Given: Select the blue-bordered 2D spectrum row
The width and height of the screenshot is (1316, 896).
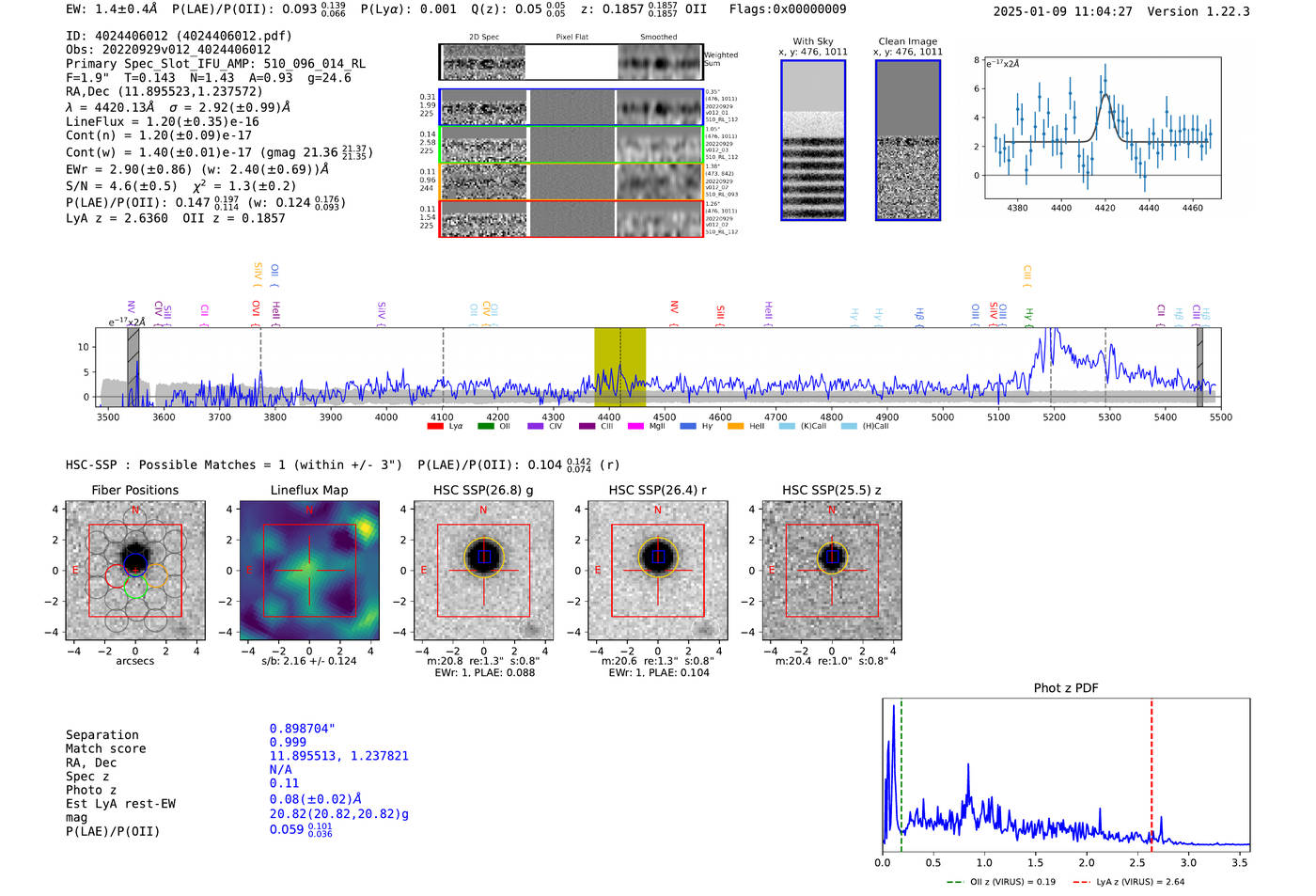Looking at the screenshot, I should click(572, 107).
